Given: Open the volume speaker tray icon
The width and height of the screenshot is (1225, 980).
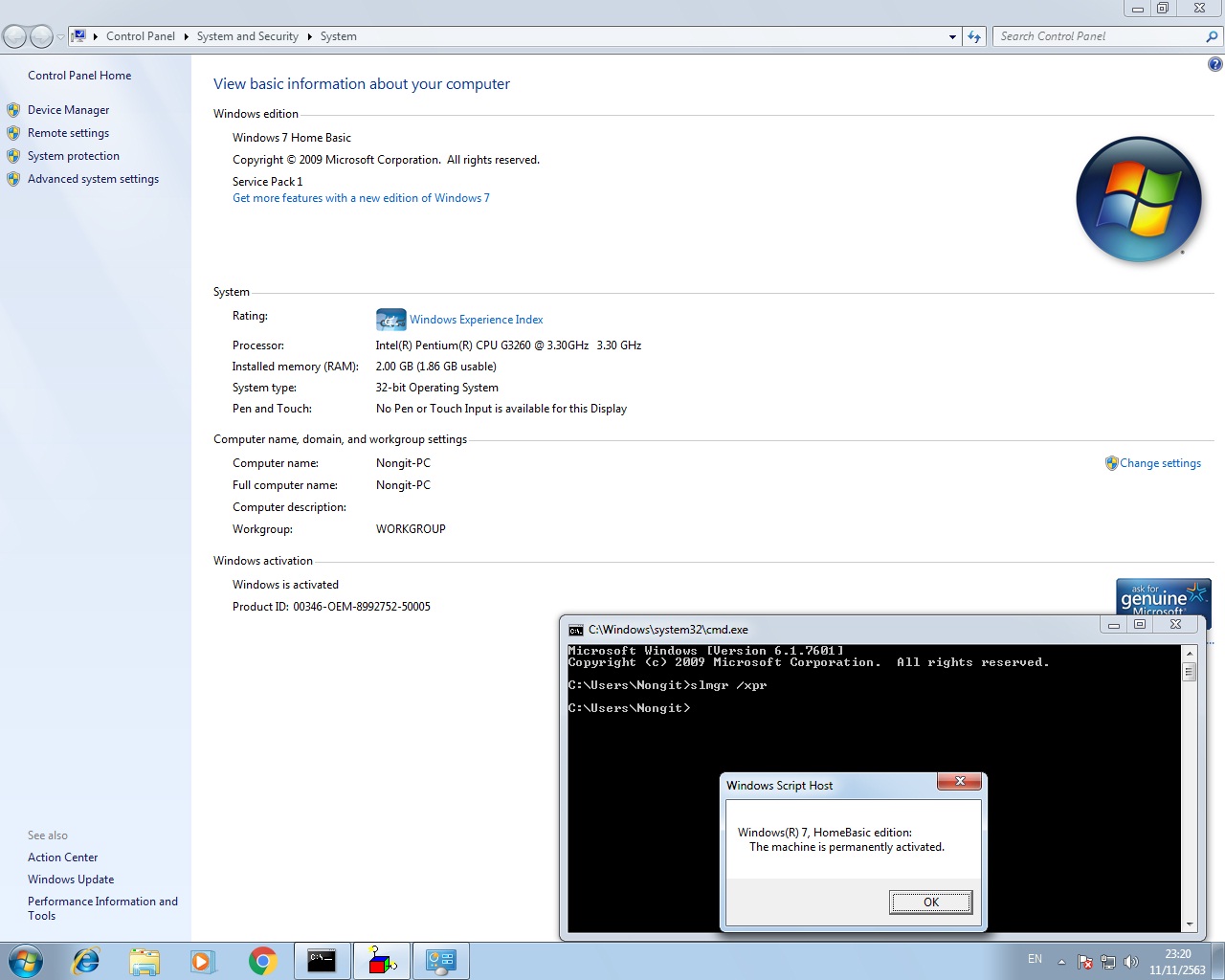Looking at the screenshot, I should [x=1131, y=962].
